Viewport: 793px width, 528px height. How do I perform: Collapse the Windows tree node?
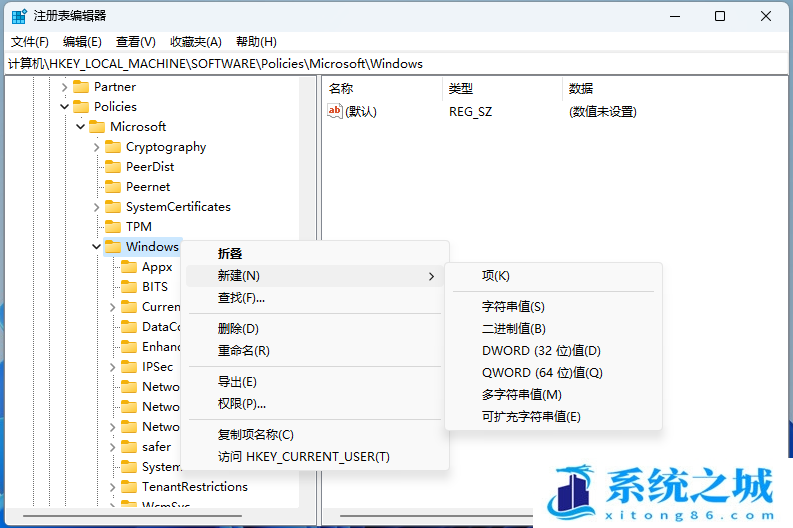(x=96, y=247)
